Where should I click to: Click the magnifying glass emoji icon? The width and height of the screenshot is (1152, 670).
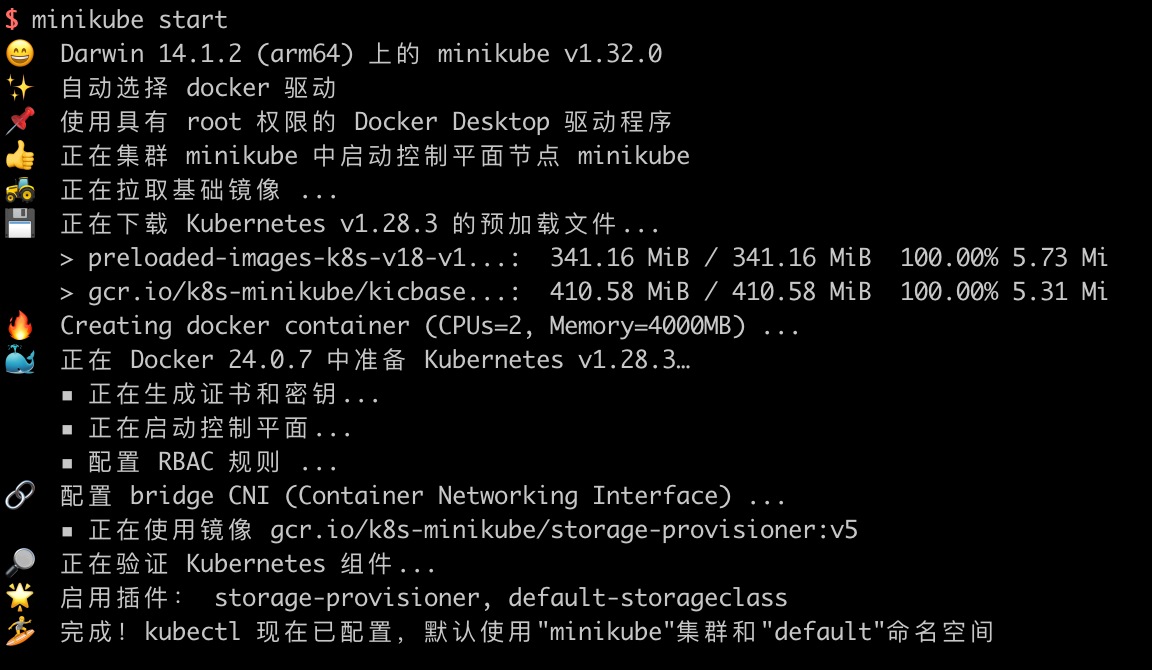click(20, 564)
